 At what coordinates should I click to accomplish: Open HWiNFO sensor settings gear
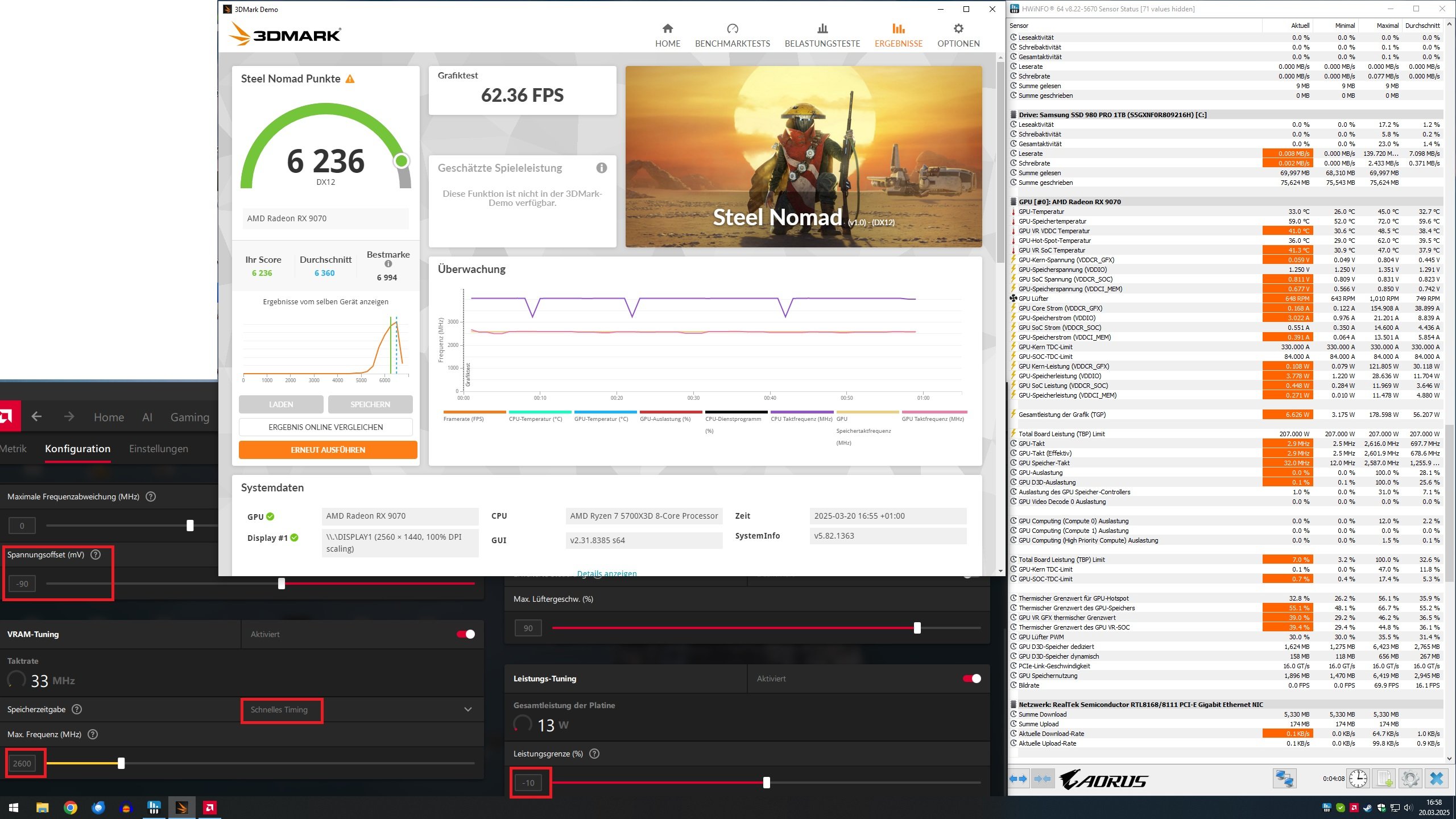[1410, 779]
